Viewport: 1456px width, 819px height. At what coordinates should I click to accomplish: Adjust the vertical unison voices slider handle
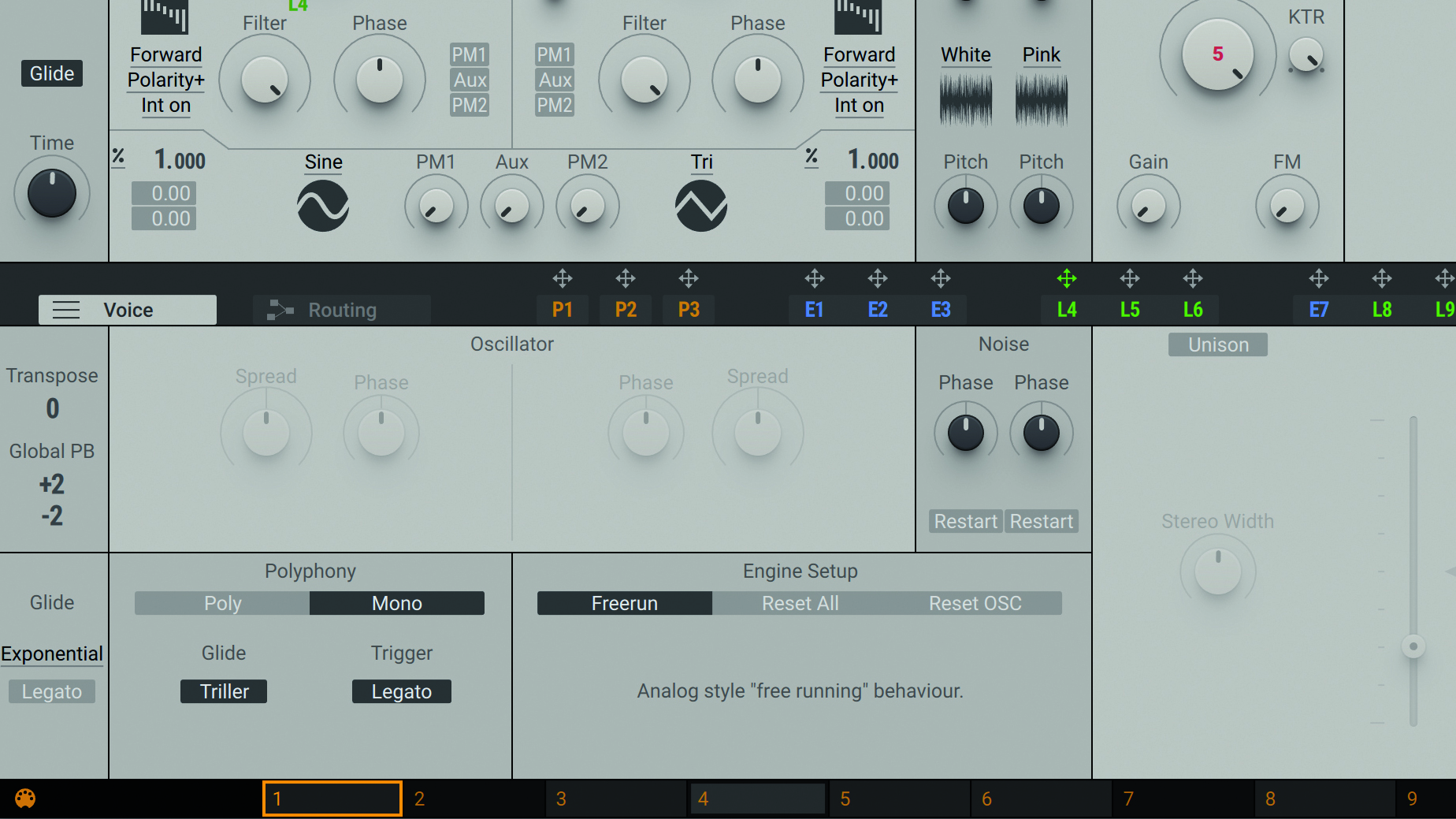click(x=1413, y=646)
